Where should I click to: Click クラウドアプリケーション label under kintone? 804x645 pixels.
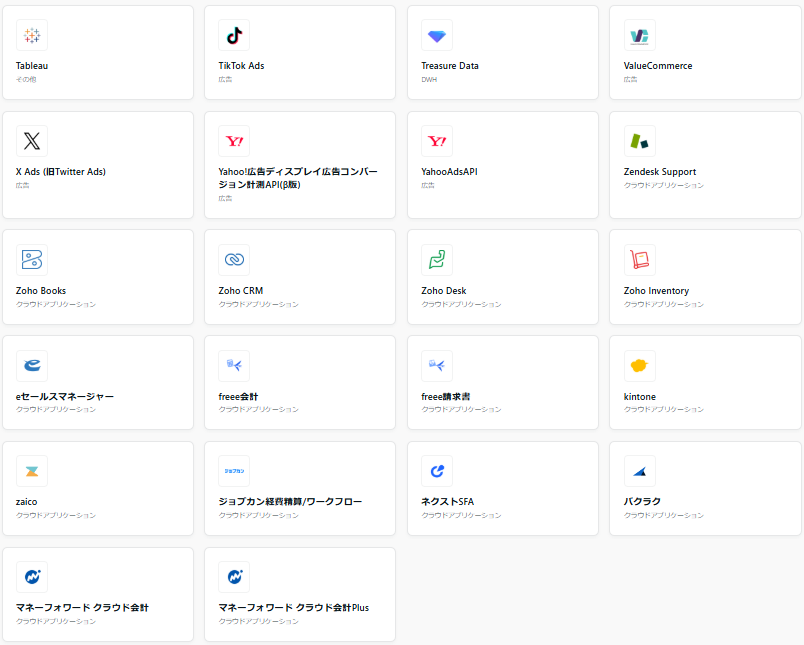[x=664, y=409]
